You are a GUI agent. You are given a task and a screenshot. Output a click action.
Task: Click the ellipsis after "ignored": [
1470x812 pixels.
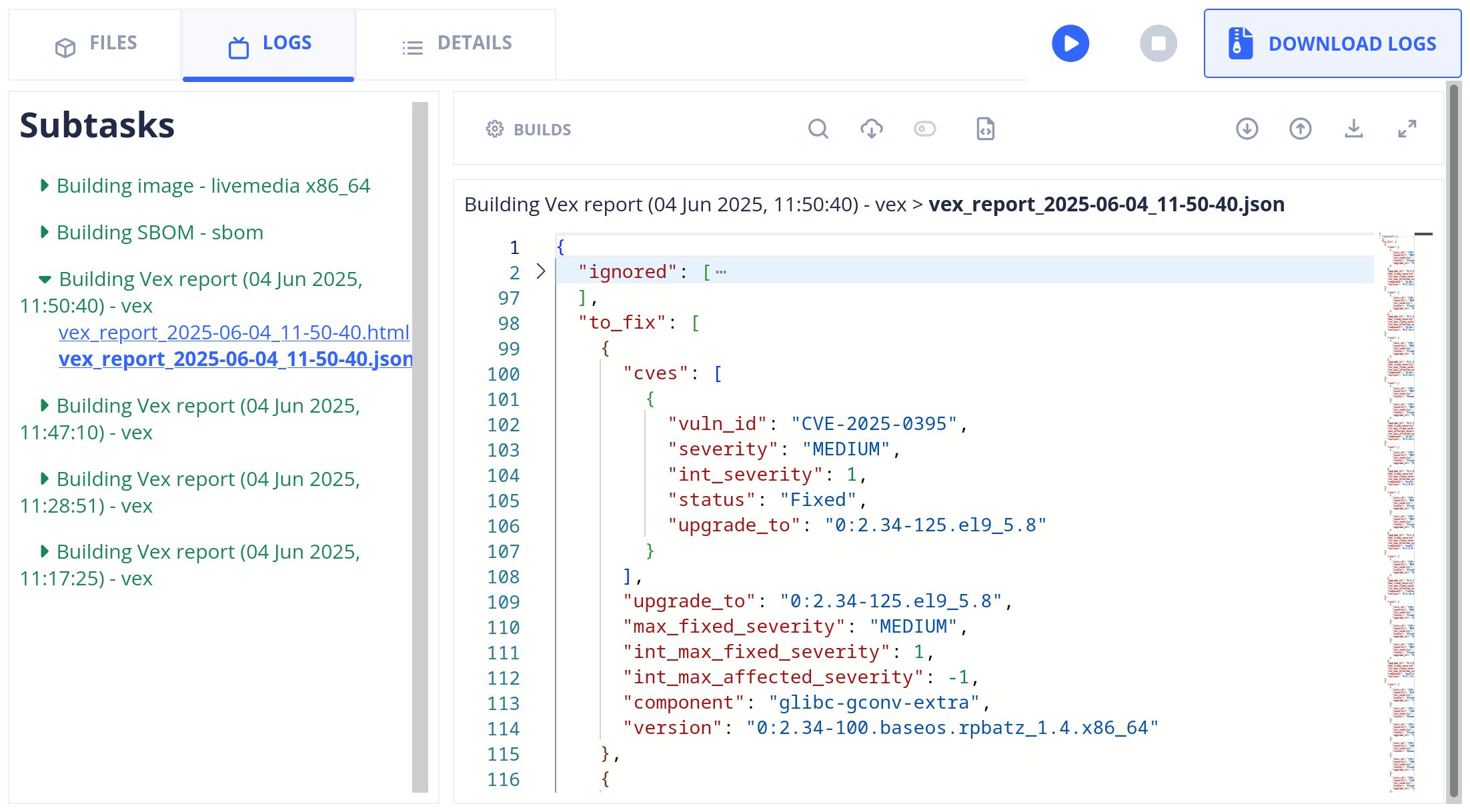721,272
